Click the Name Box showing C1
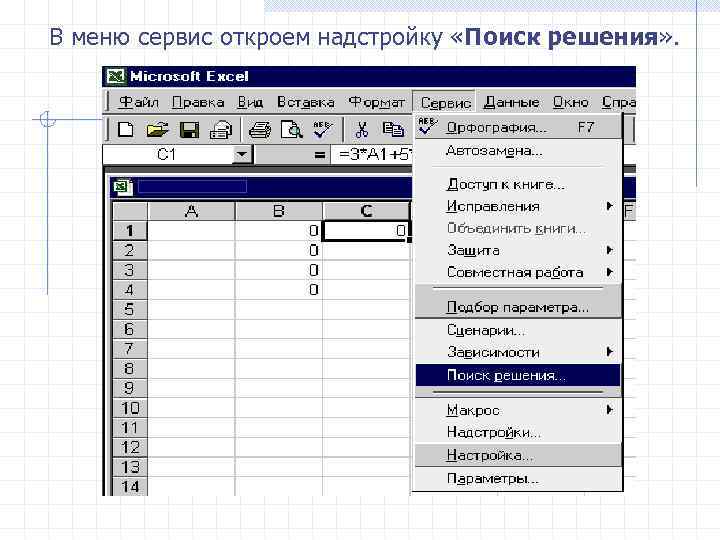This screenshot has width=720, height=540. [x=168, y=155]
